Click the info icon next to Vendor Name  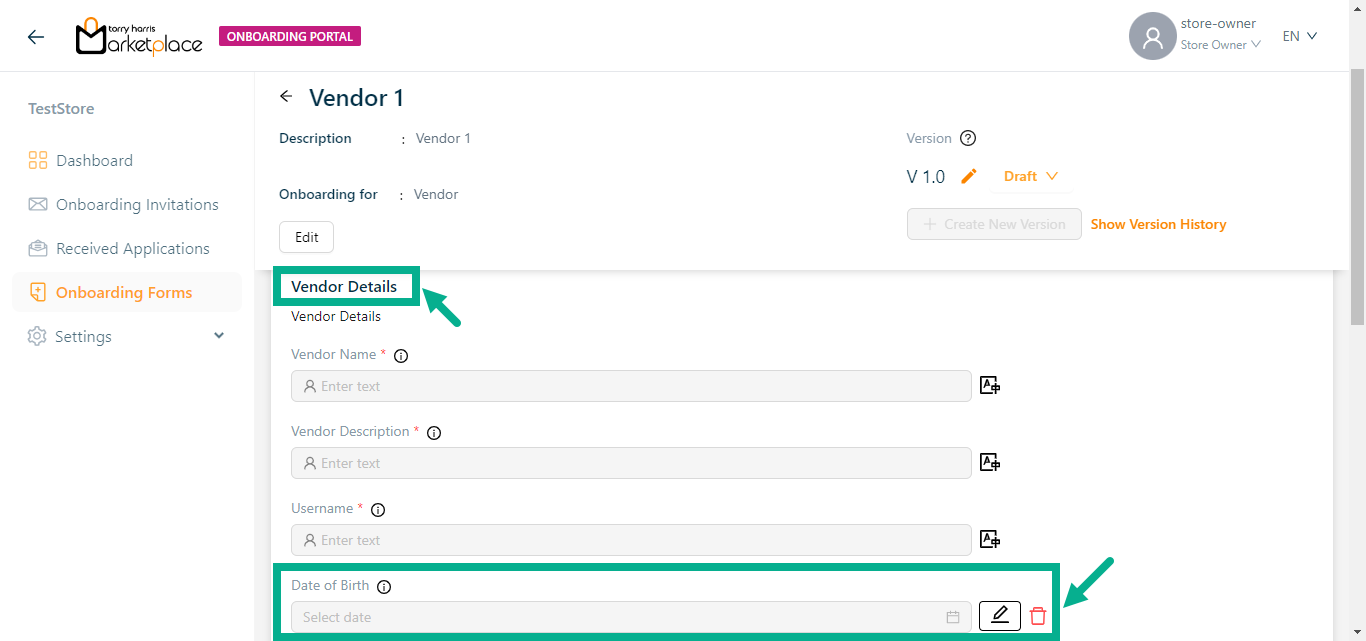click(401, 356)
